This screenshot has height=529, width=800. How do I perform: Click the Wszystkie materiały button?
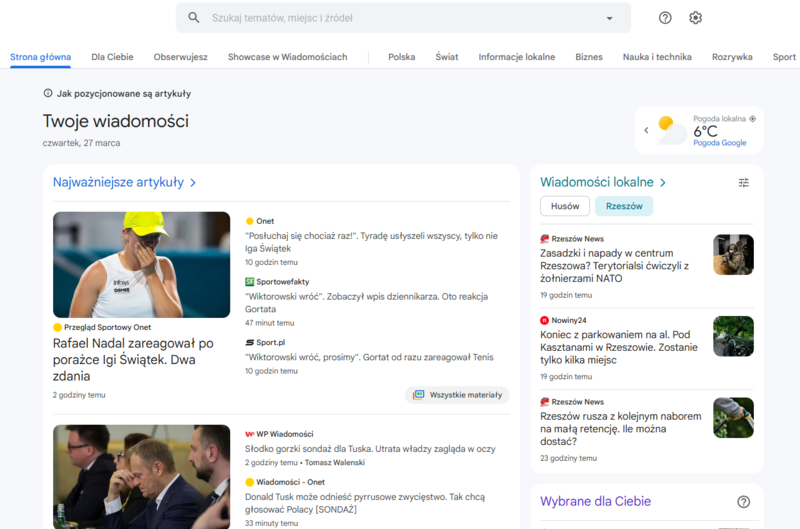point(457,395)
